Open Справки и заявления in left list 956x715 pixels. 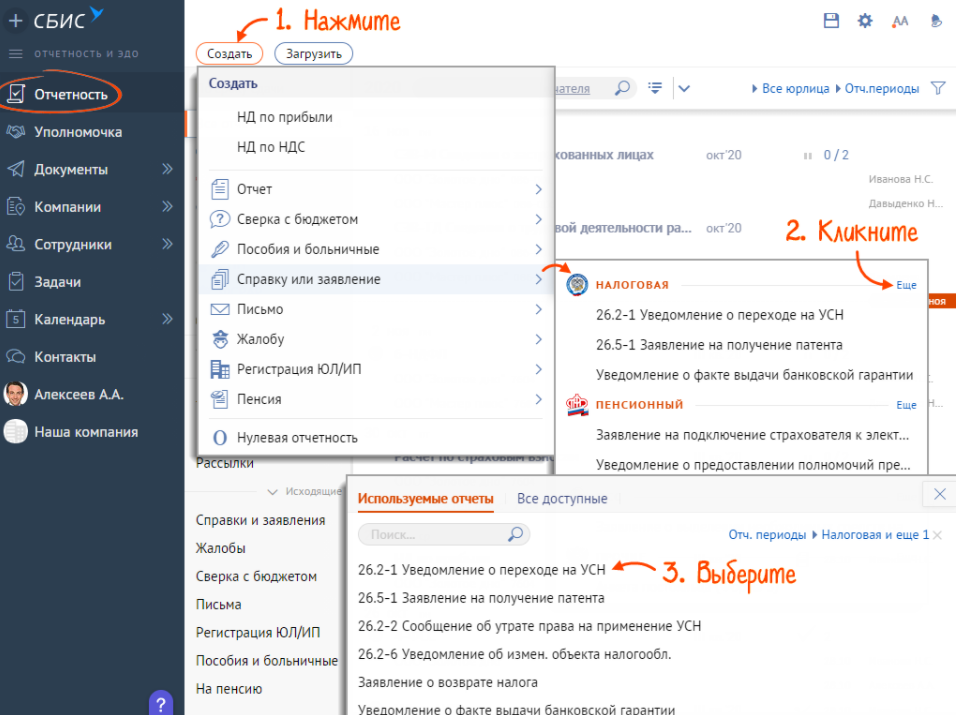coord(260,520)
